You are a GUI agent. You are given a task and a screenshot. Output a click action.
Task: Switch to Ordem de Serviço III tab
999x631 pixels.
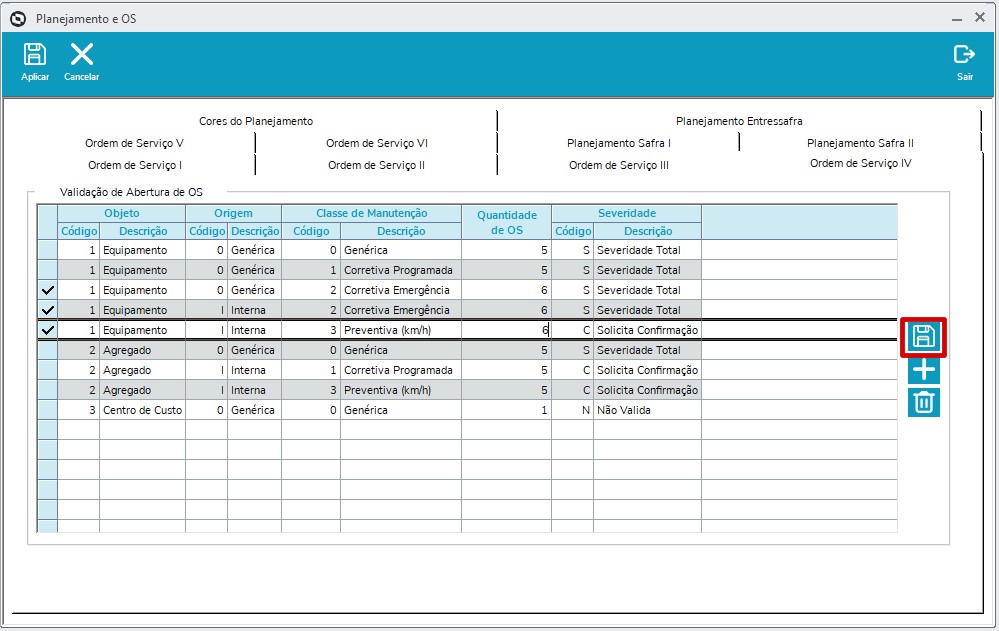click(619, 165)
